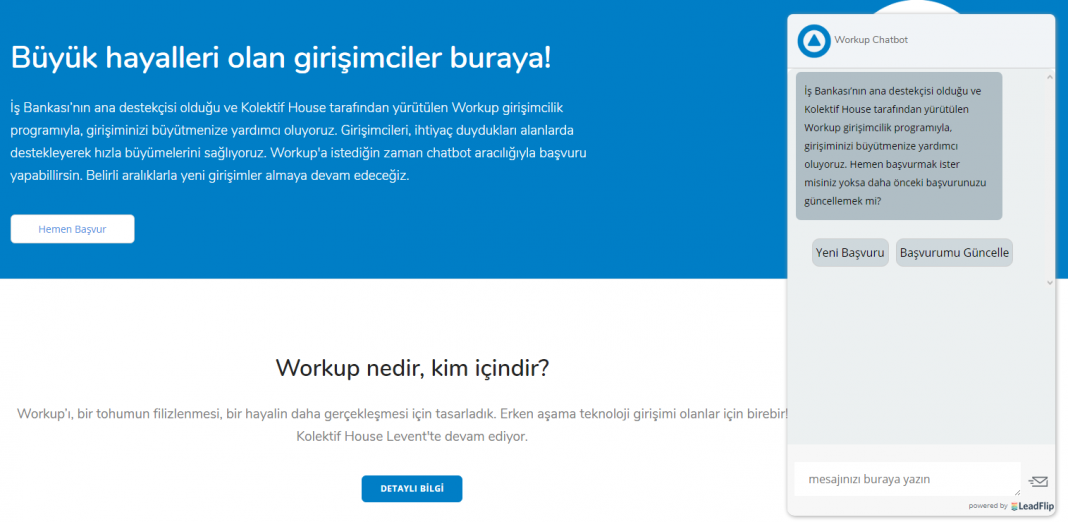Click the chat scrollbar down arrow
Image resolution: width=1068 pixels, height=522 pixels.
(1050, 281)
